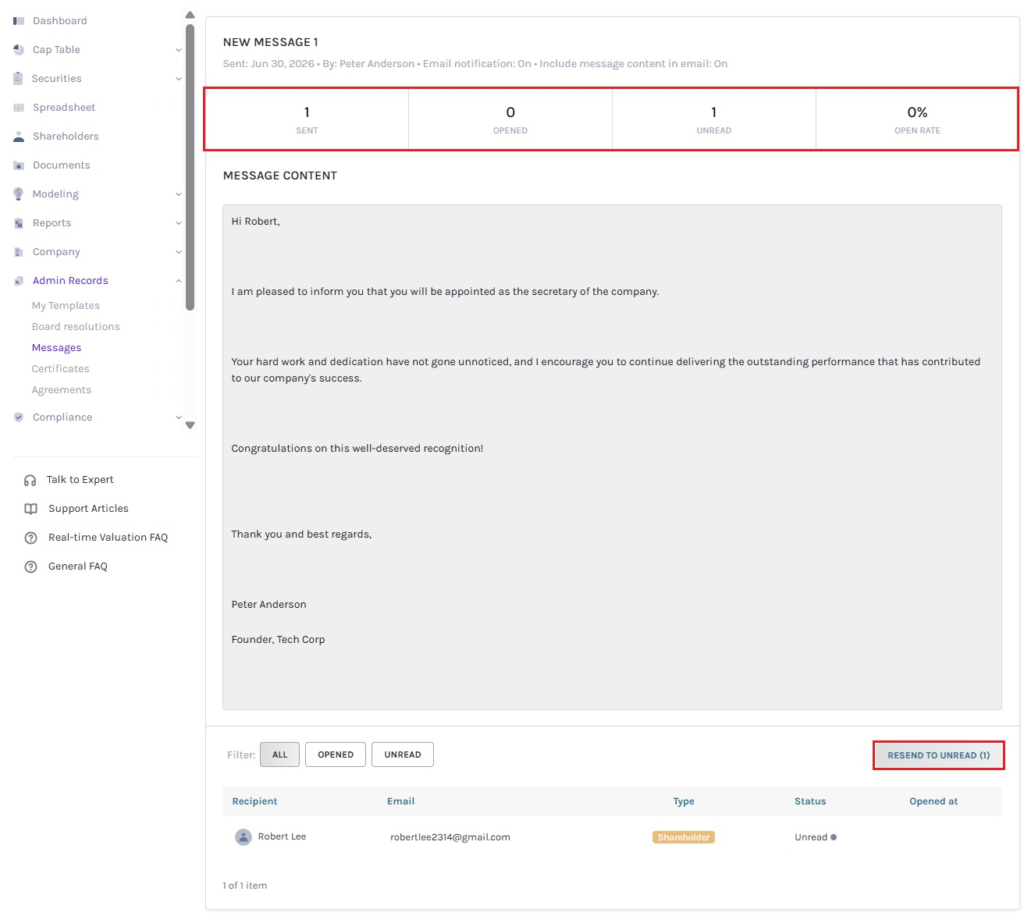The image size is (1024, 916).
Task: Click RESEND TO UNREAD (1) button
Action: point(938,755)
